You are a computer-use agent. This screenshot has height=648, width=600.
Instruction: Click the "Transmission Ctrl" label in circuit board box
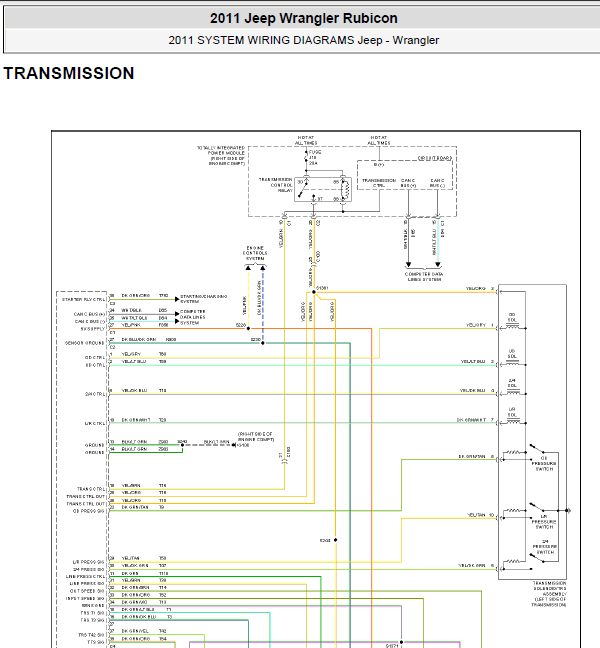click(379, 183)
